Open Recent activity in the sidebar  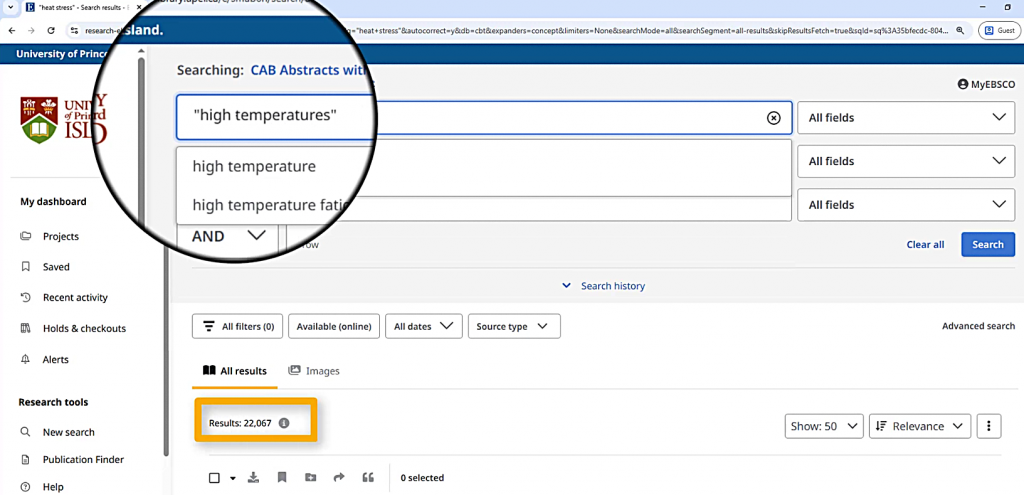coord(75,298)
